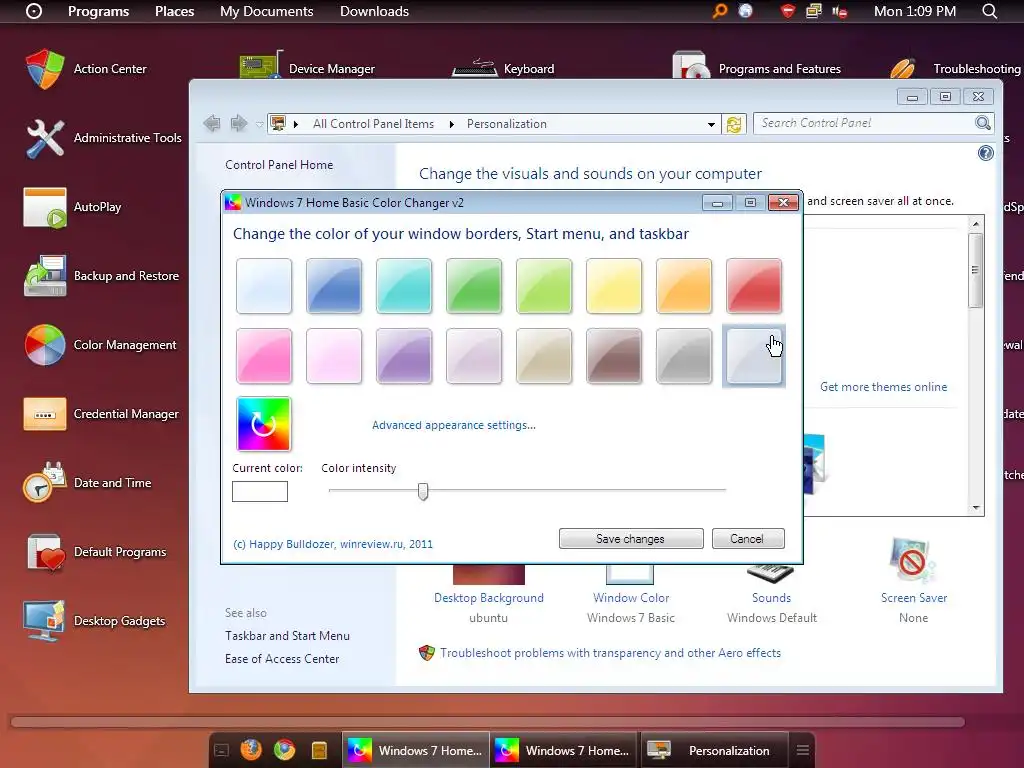Click the rainbow custom color picker icon

(x=264, y=424)
